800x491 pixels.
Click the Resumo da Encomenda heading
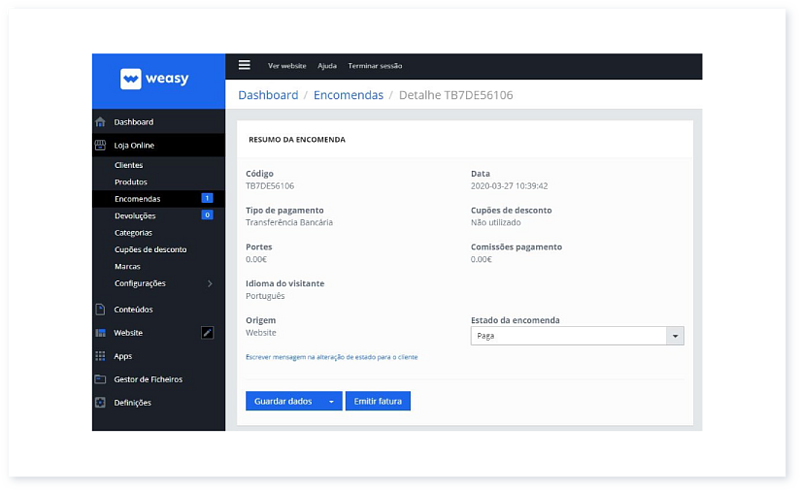[x=297, y=139]
